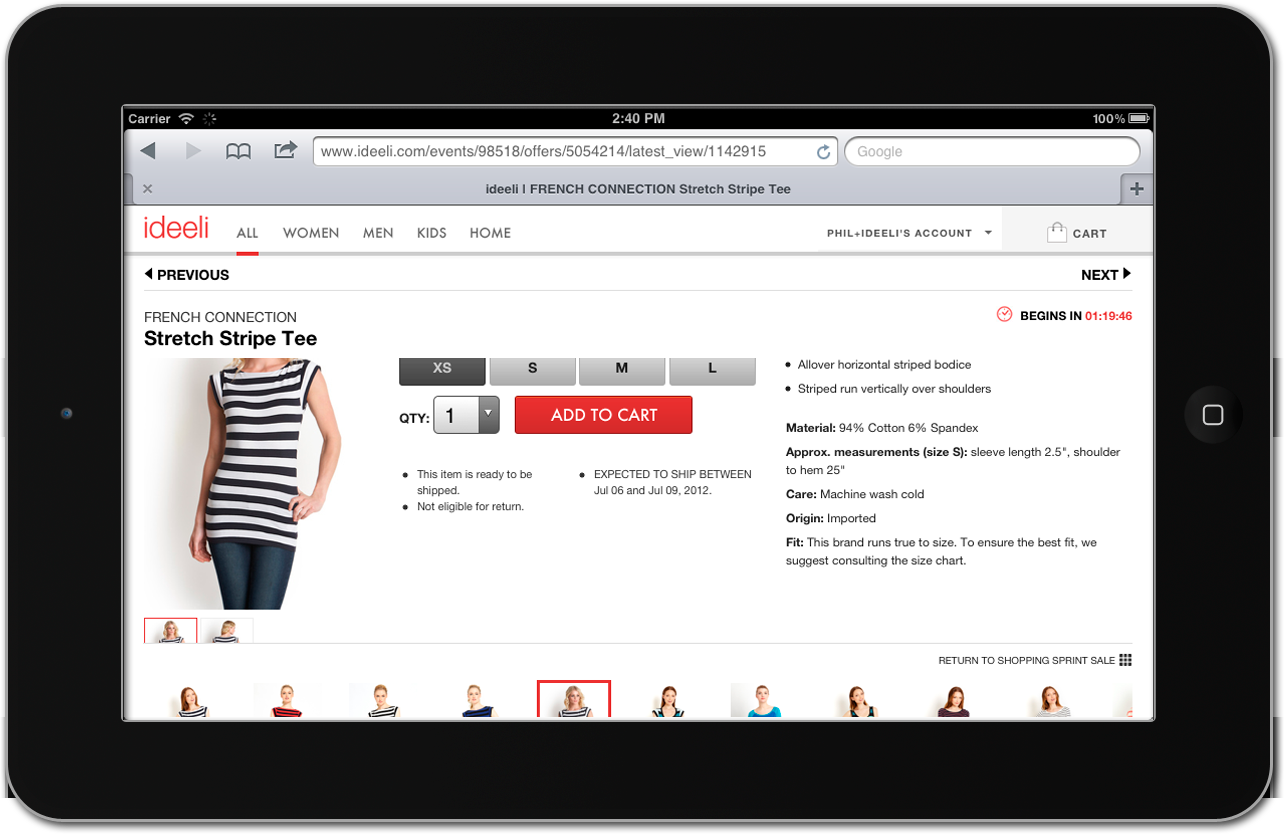Image resolution: width=1284 pixels, height=834 pixels.
Task: Click the Add to Cart button
Action: (603, 415)
